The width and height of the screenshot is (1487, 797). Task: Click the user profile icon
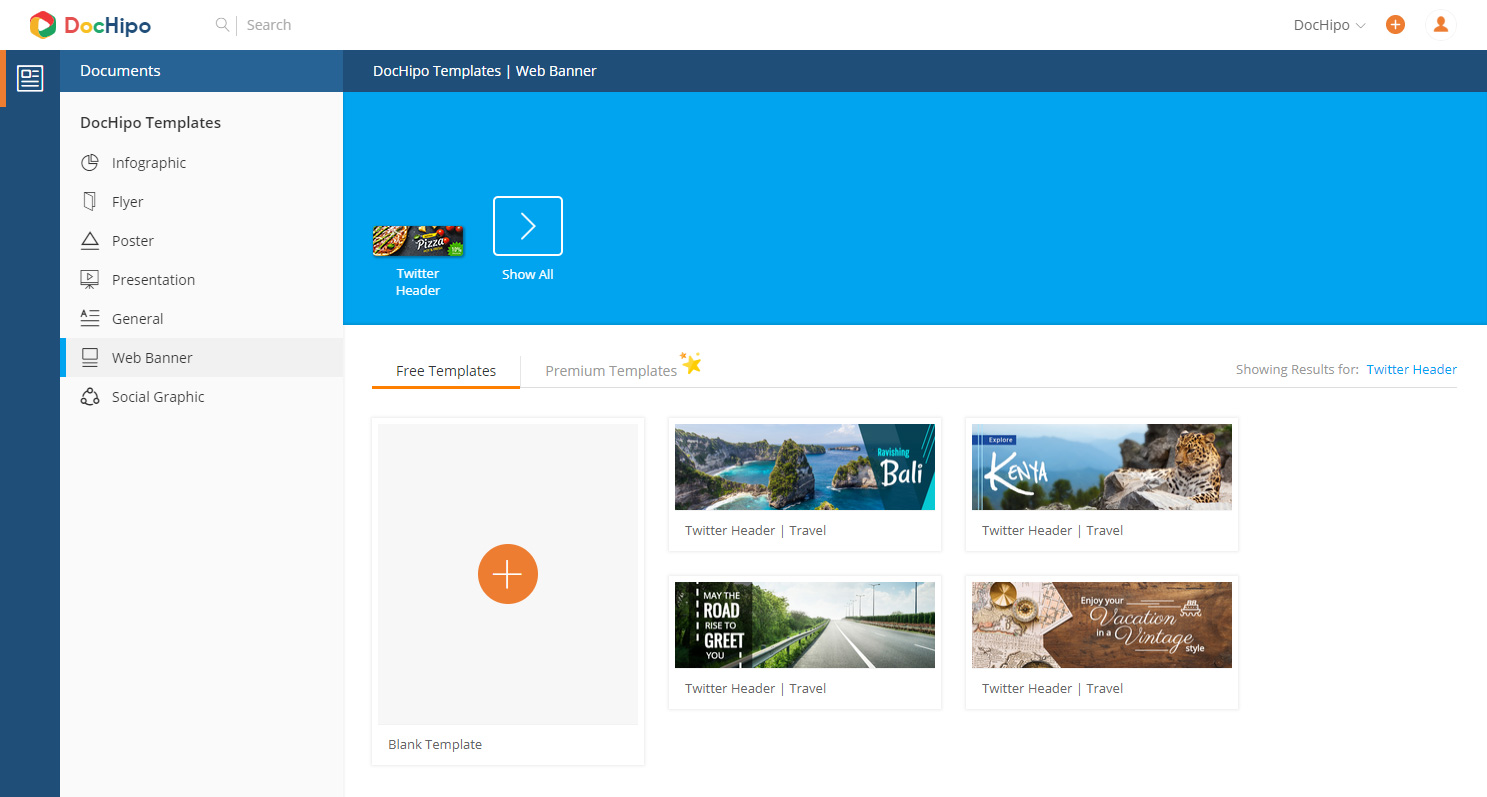coord(1441,24)
